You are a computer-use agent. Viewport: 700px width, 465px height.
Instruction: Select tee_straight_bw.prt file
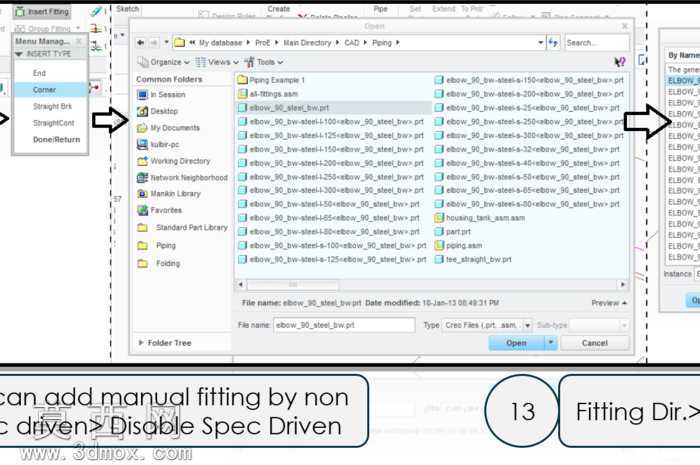473,259
